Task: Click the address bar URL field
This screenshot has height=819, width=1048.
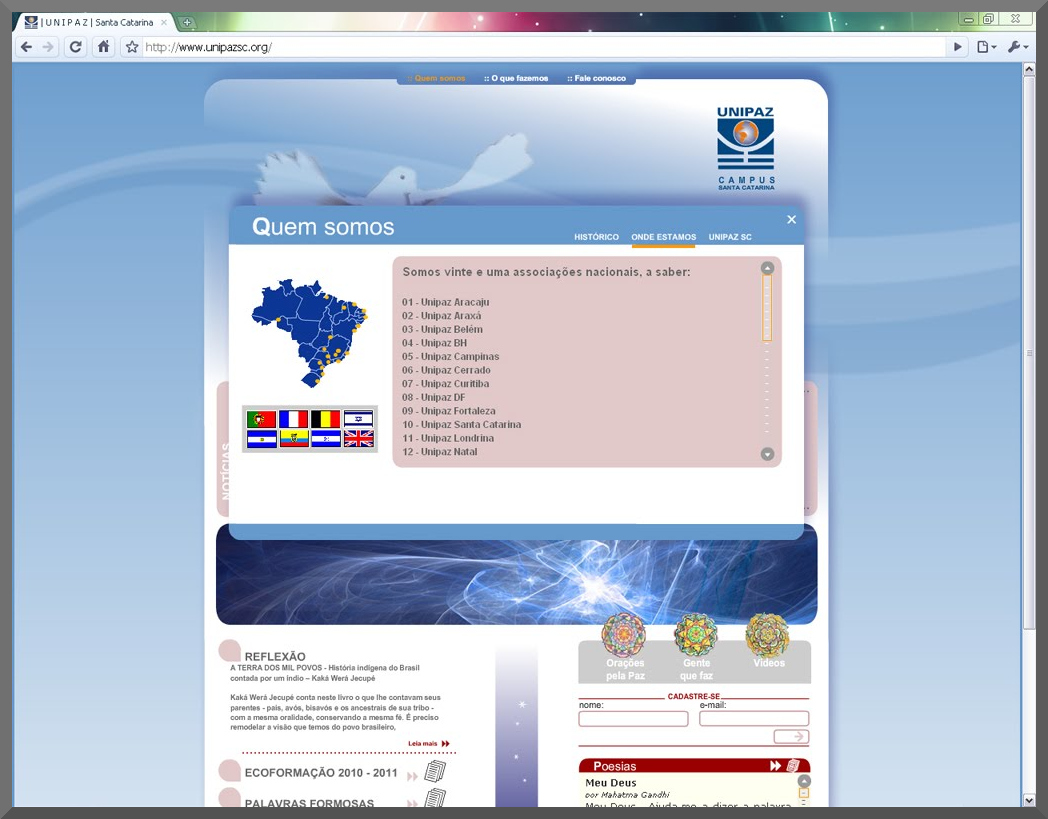Action: coord(543,47)
